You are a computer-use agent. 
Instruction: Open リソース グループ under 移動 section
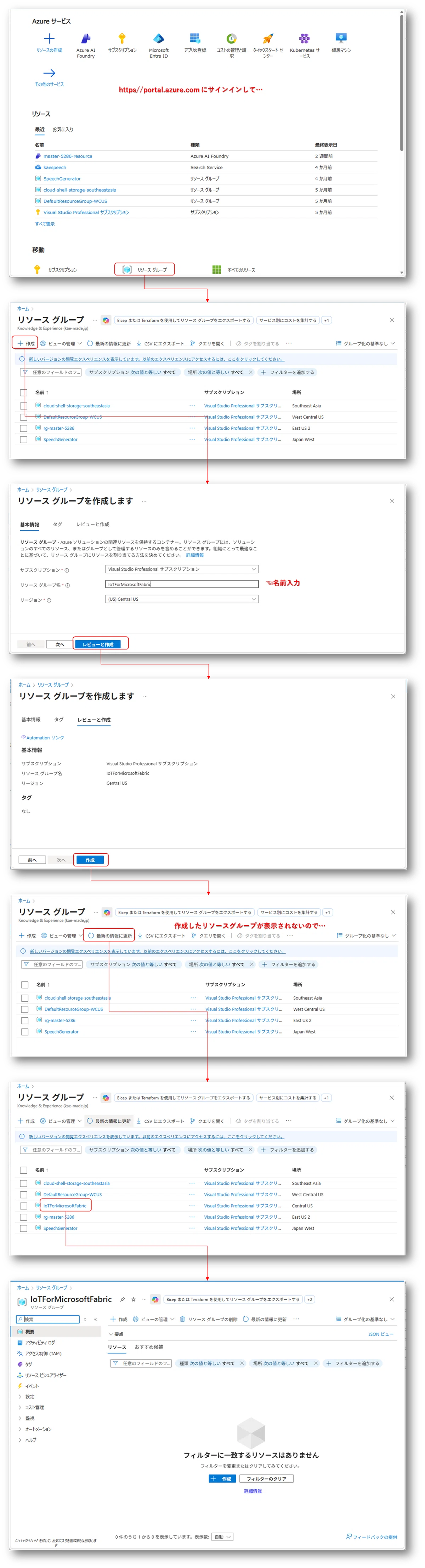(144, 269)
